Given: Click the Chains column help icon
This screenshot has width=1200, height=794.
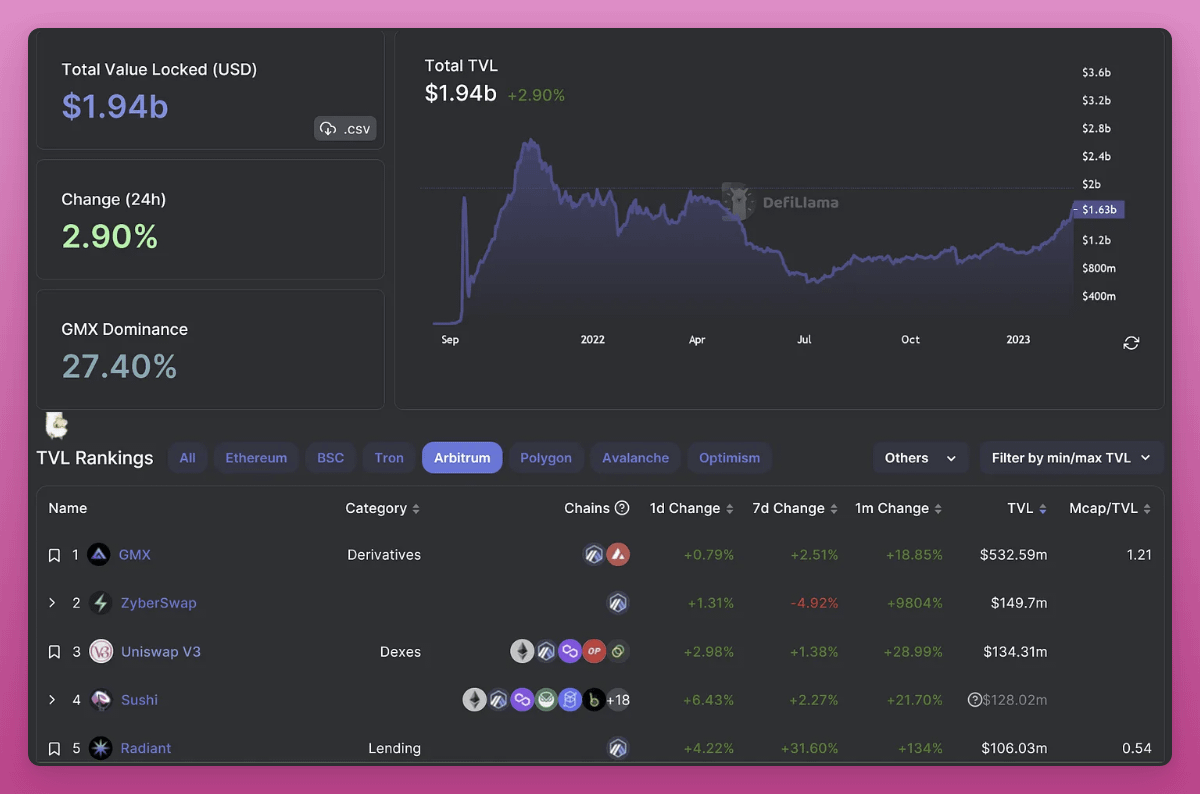Looking at the screenshot, I should pyautogui.click(x=622, y=508).
